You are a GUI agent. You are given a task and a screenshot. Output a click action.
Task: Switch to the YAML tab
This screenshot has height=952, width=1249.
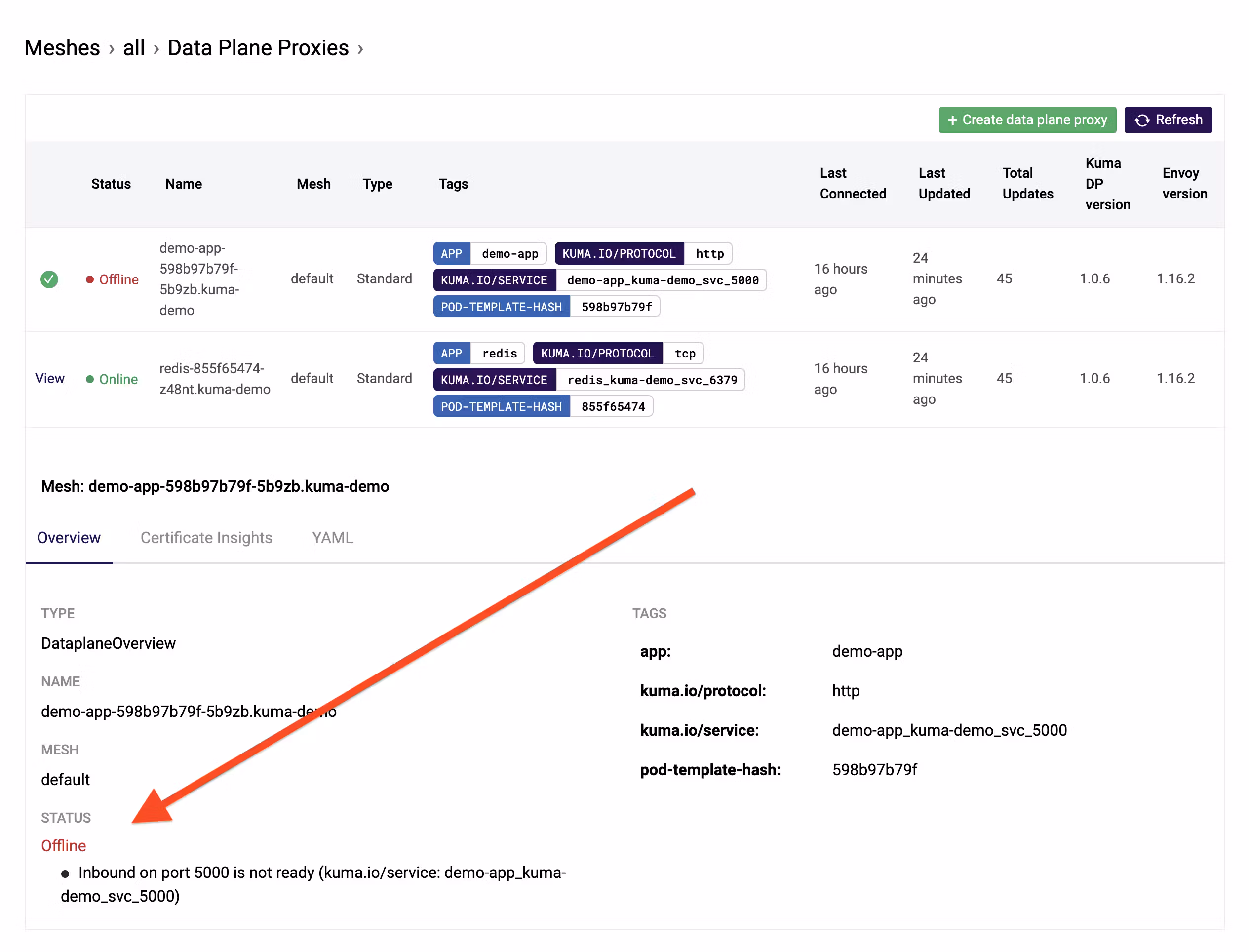[333, 538]
